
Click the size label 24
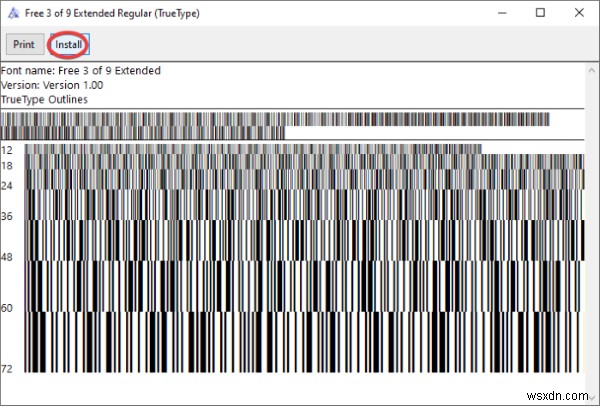7,186
